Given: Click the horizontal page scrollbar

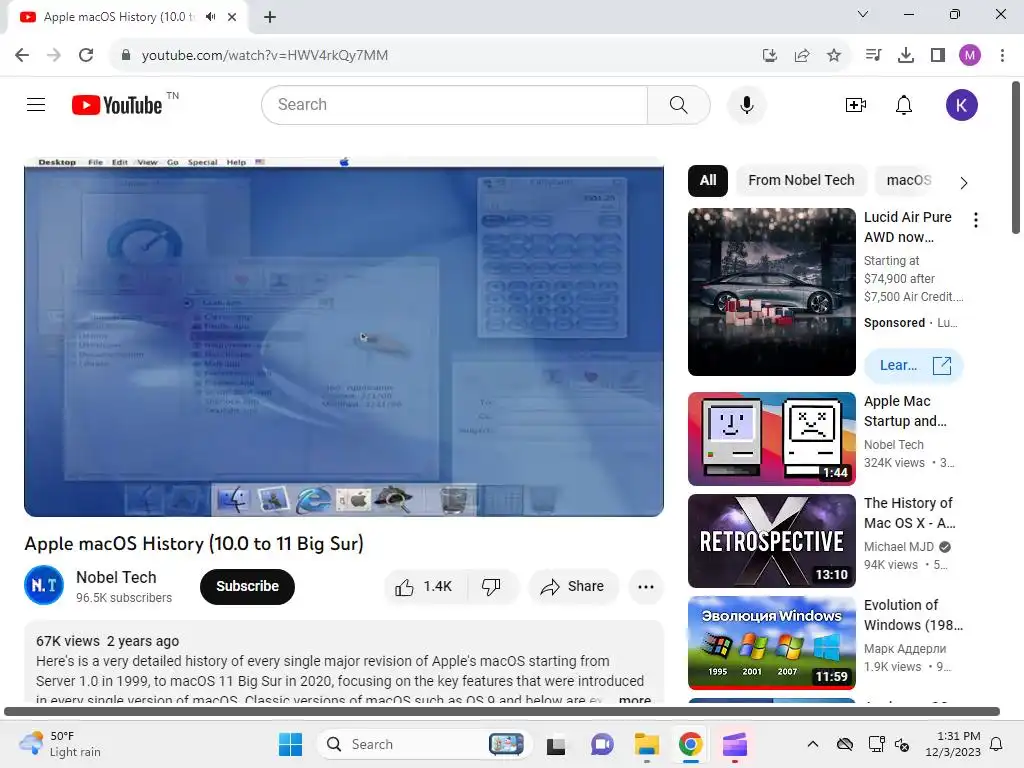Looking at the screenshot, I should click(x=502, y=711).
